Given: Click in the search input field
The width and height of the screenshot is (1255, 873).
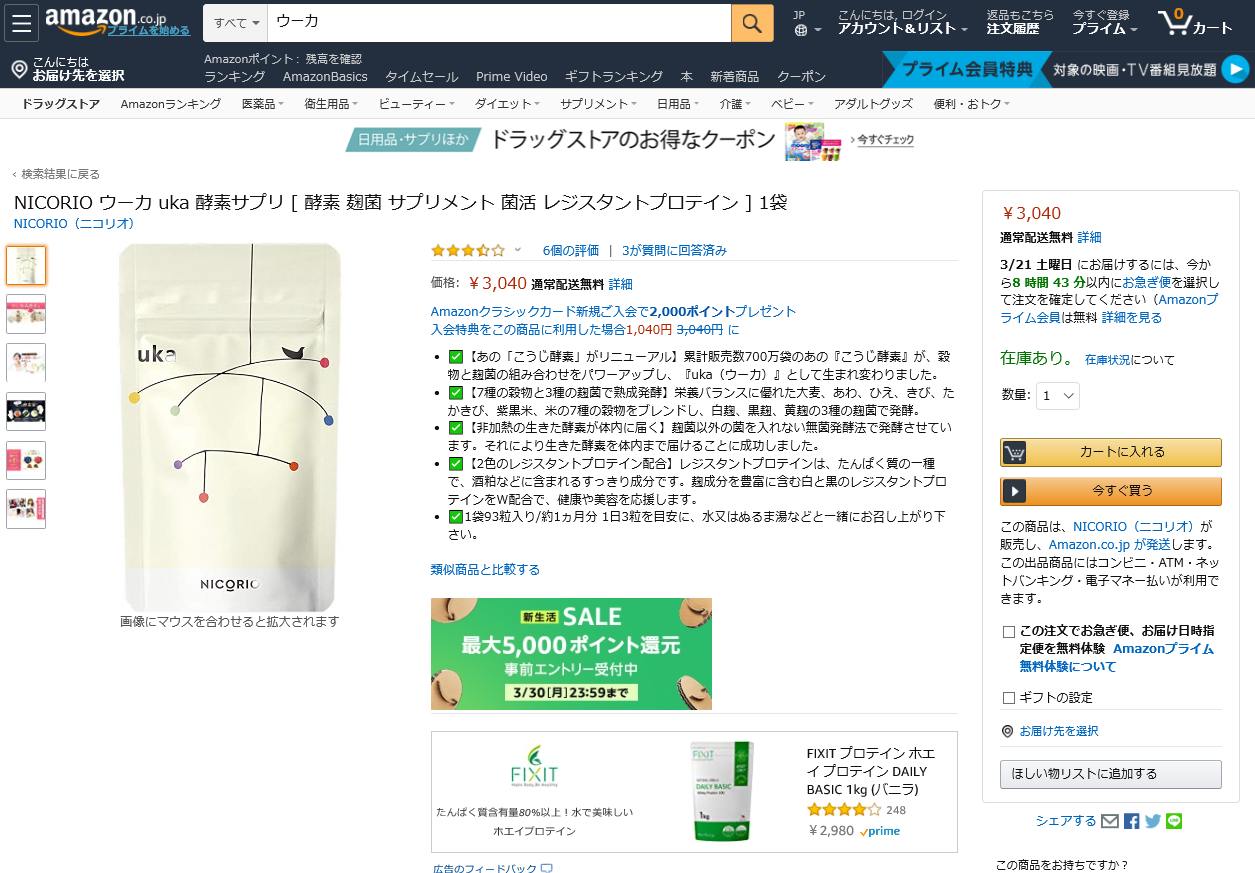Looking at the screenshot, I should click(499, 23).
